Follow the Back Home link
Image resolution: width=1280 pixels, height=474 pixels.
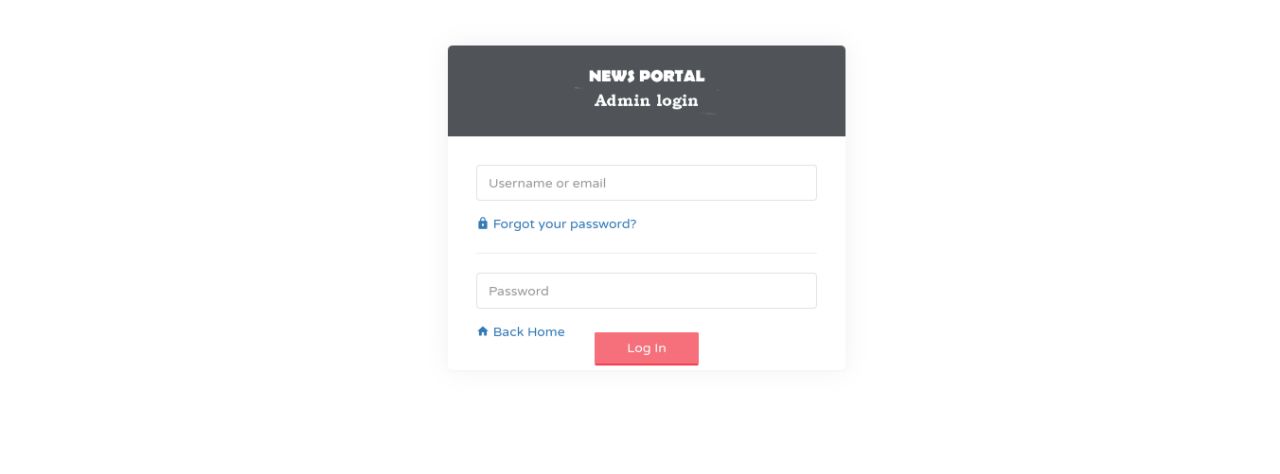521,332
